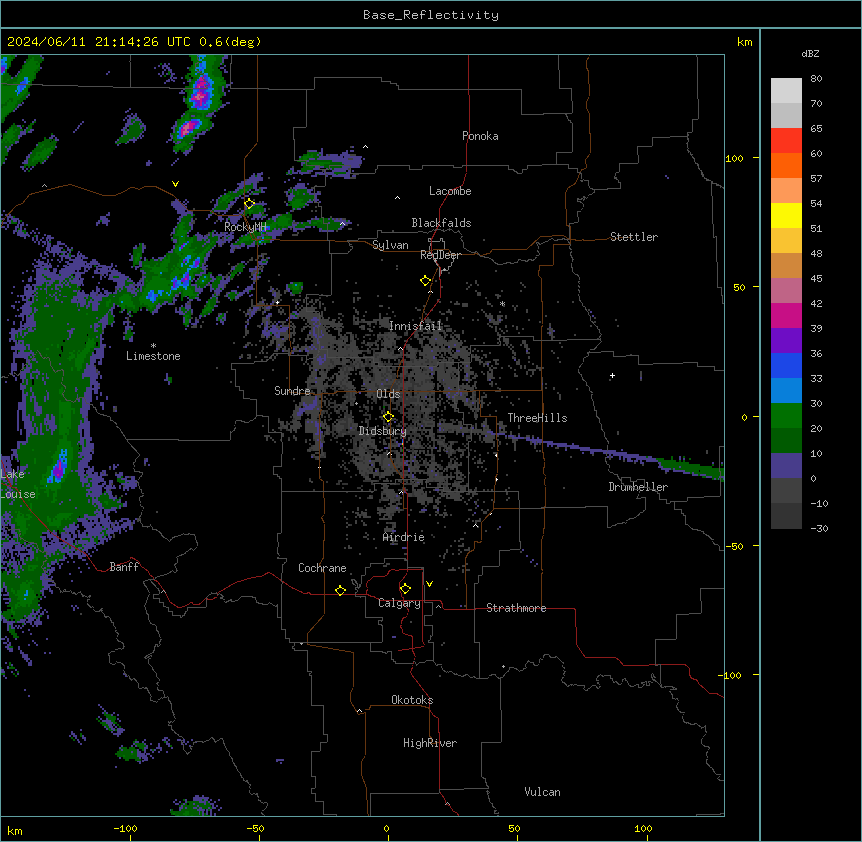
Task: Select the yellow V marker northwest of RockyMH
Action: click(175, 184)
